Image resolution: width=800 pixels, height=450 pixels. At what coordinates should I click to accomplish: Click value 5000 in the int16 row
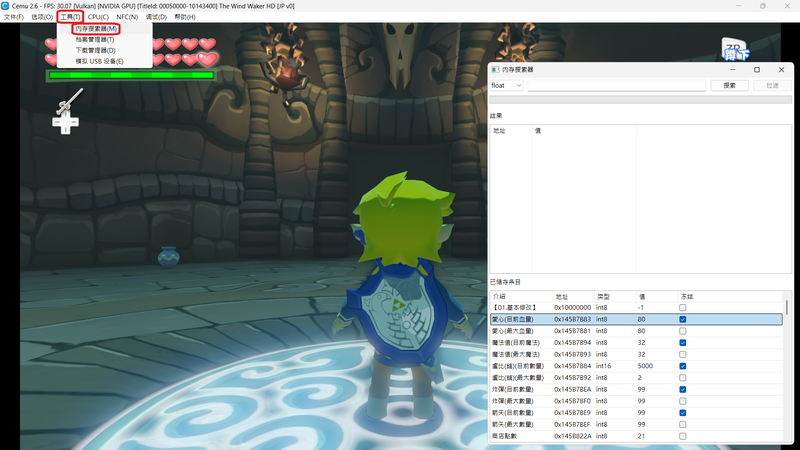(645, 366)
